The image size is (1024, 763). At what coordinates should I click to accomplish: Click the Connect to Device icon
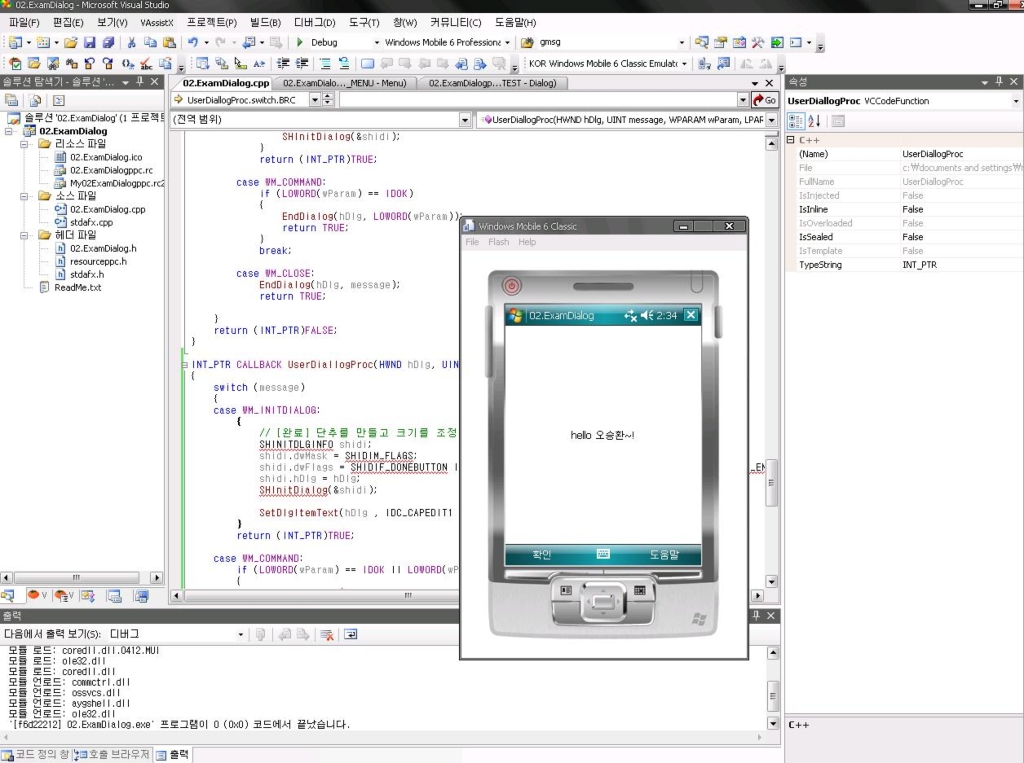tap(704, 63)
